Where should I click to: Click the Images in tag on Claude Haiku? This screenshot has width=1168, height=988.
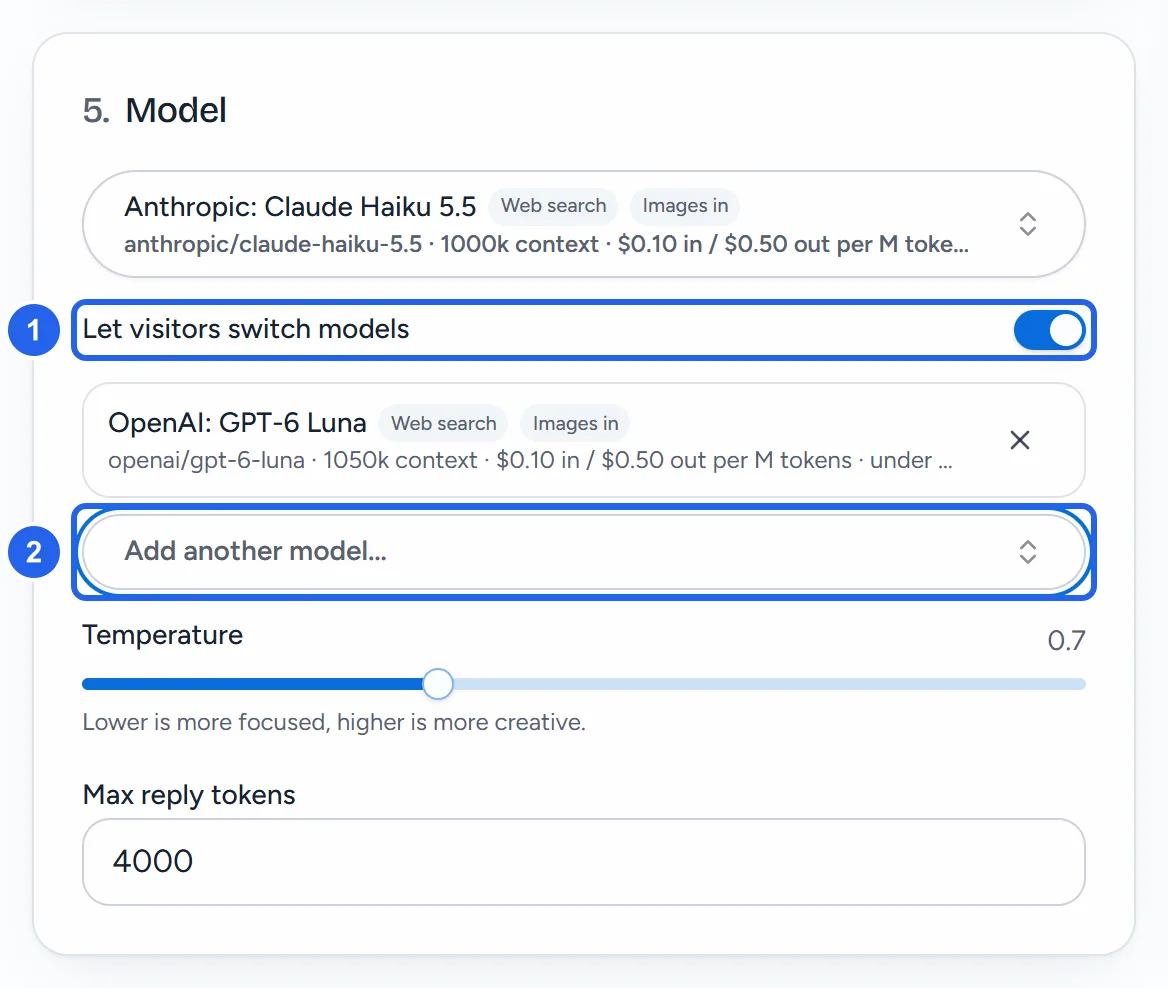pos(685,206)
